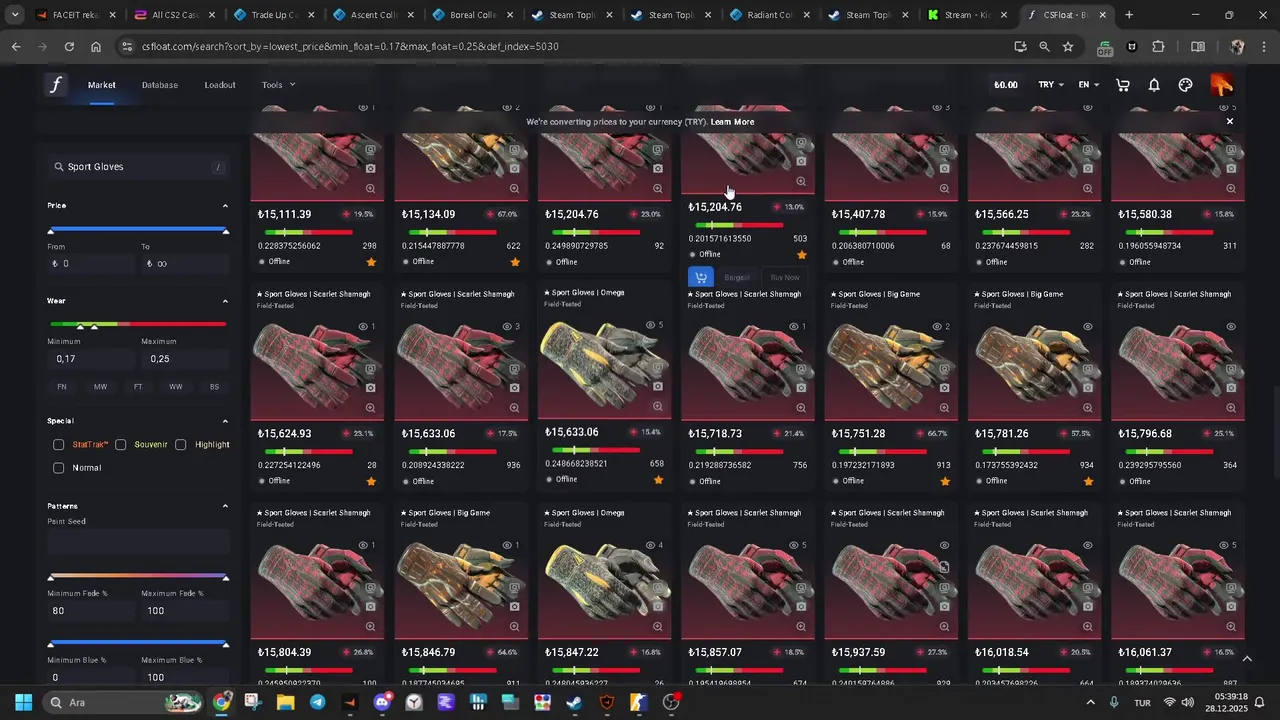Collapse the Price filter section

[x=225, y=206]
